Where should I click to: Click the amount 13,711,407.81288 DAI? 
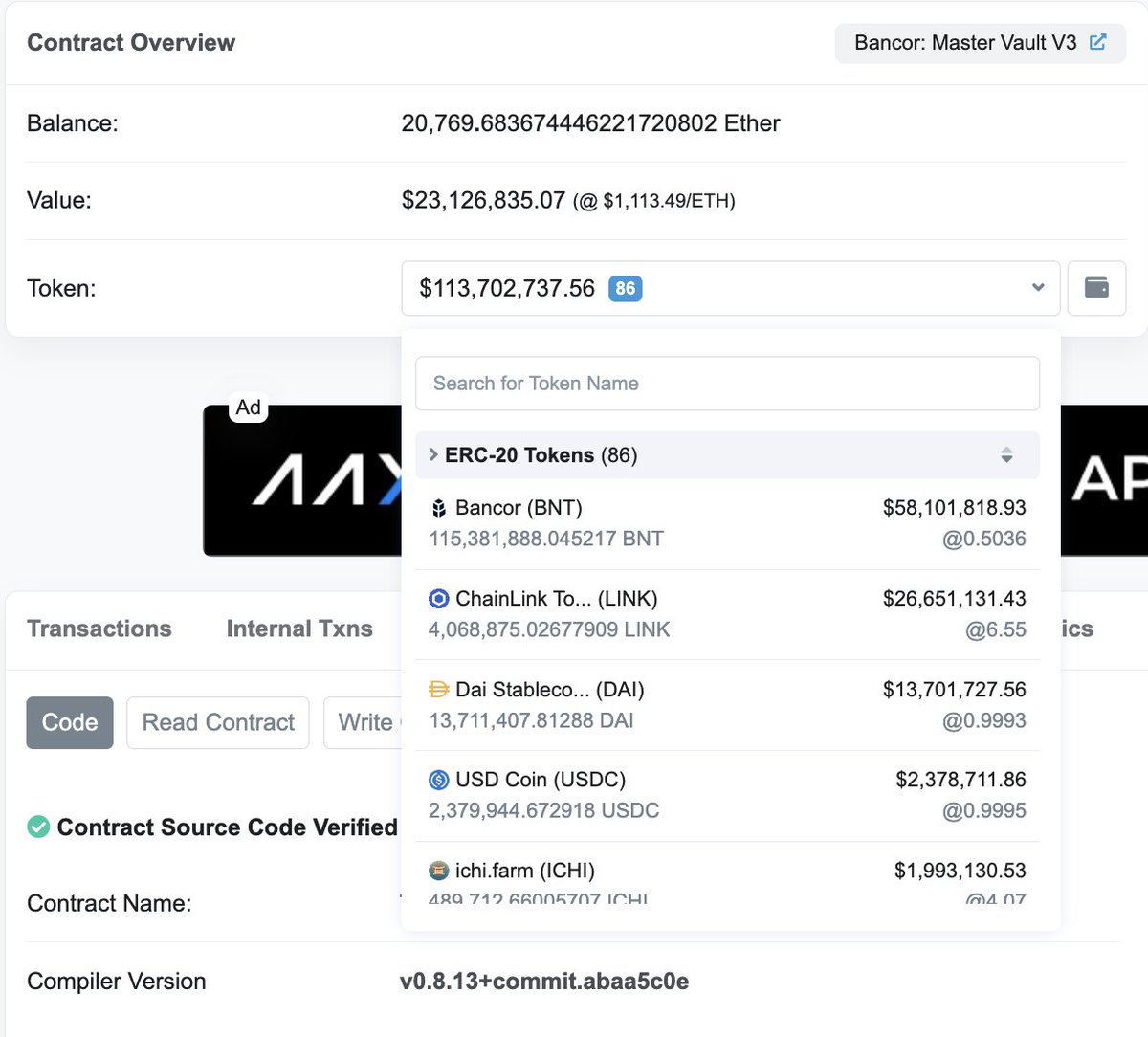pos(531,720)
